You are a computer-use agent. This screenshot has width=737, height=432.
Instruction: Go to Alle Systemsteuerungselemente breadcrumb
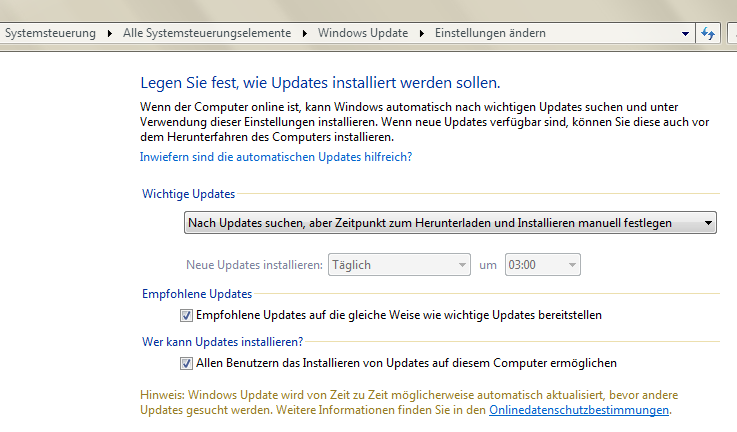click(207, 33)
